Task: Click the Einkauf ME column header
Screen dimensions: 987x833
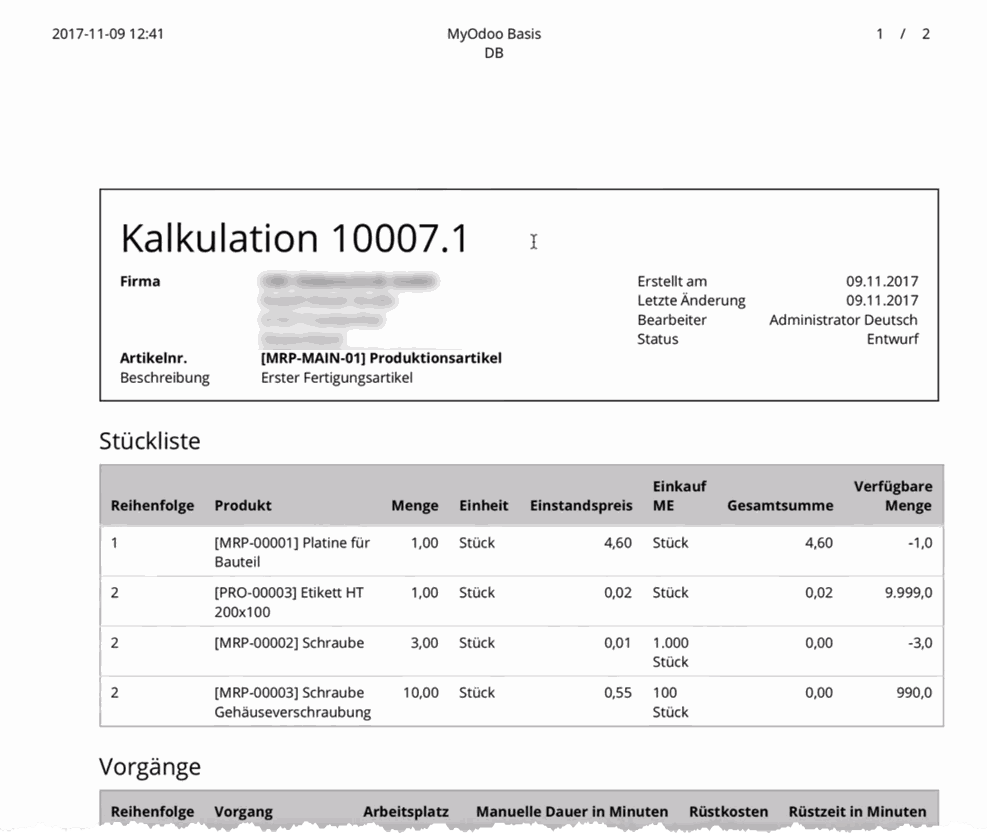Action: point(679,496)
